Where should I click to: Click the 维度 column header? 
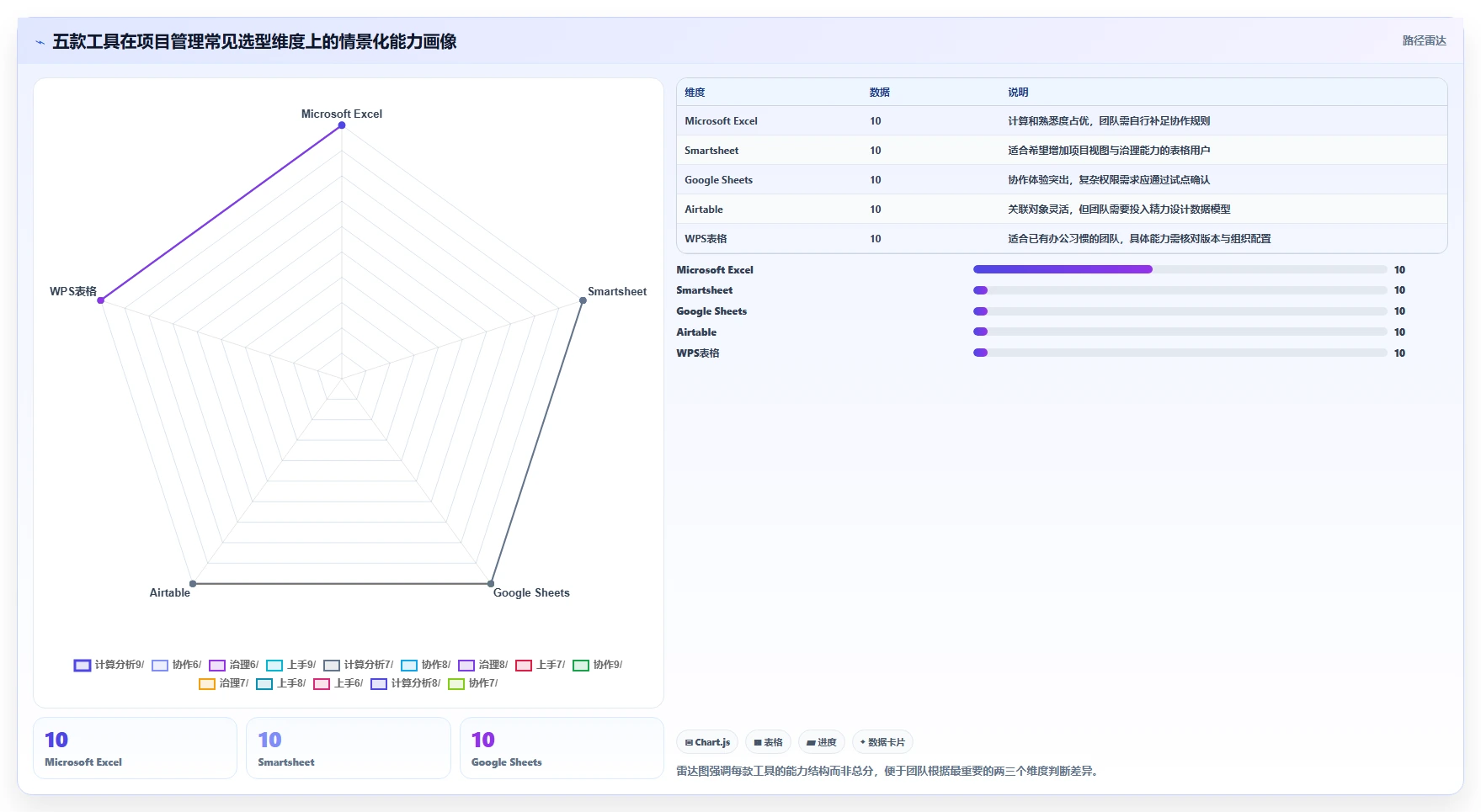coord(695,93)
